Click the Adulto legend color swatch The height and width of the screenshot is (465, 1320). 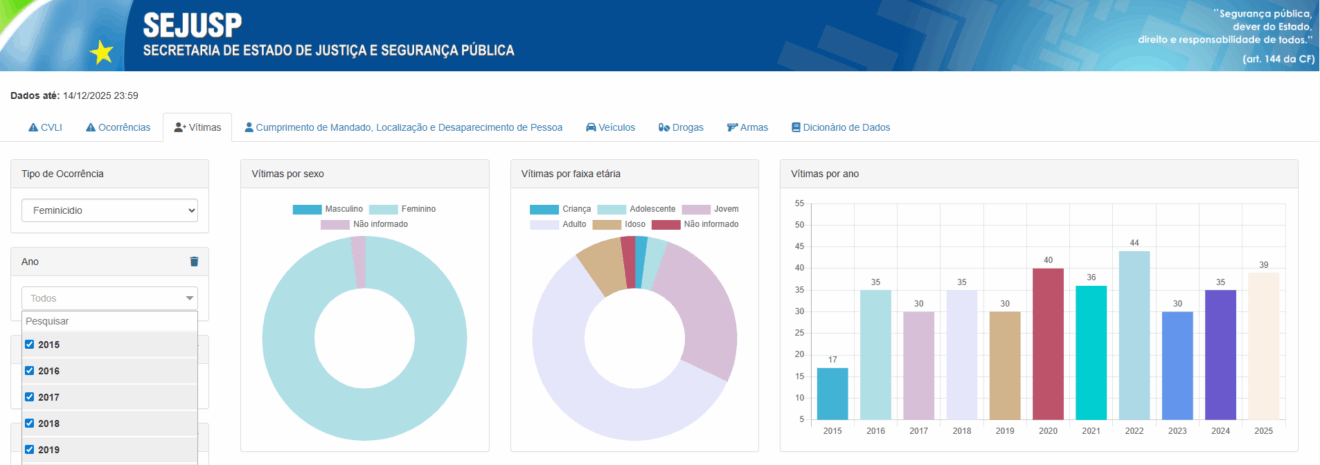click(544, 225)
